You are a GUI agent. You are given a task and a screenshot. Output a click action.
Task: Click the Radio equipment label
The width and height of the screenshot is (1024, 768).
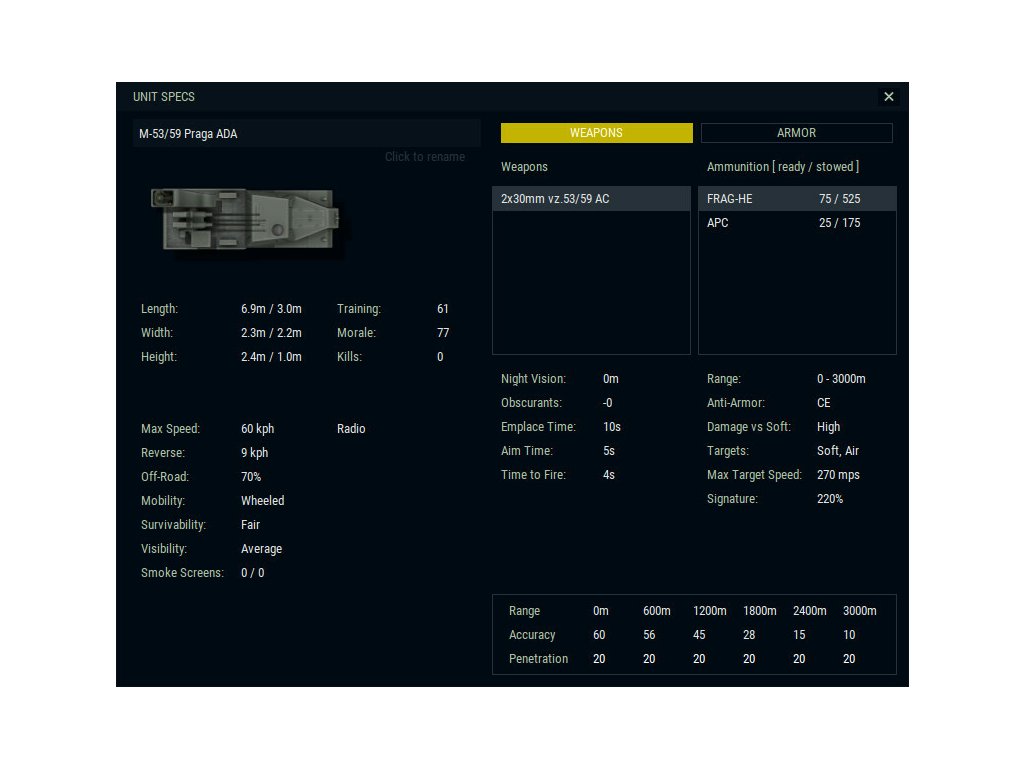pos(351,429)
